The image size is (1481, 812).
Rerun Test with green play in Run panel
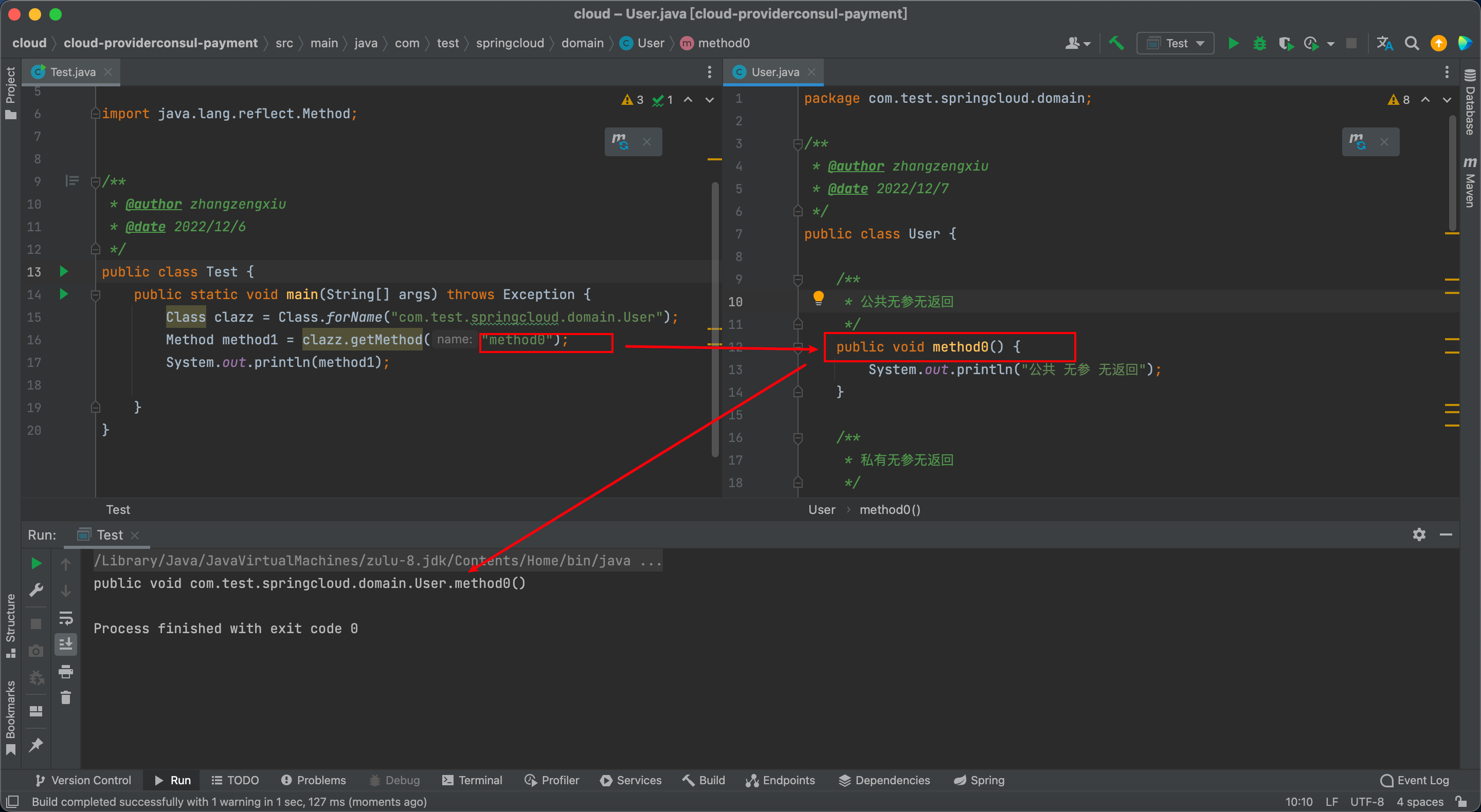tap(35, 563)
